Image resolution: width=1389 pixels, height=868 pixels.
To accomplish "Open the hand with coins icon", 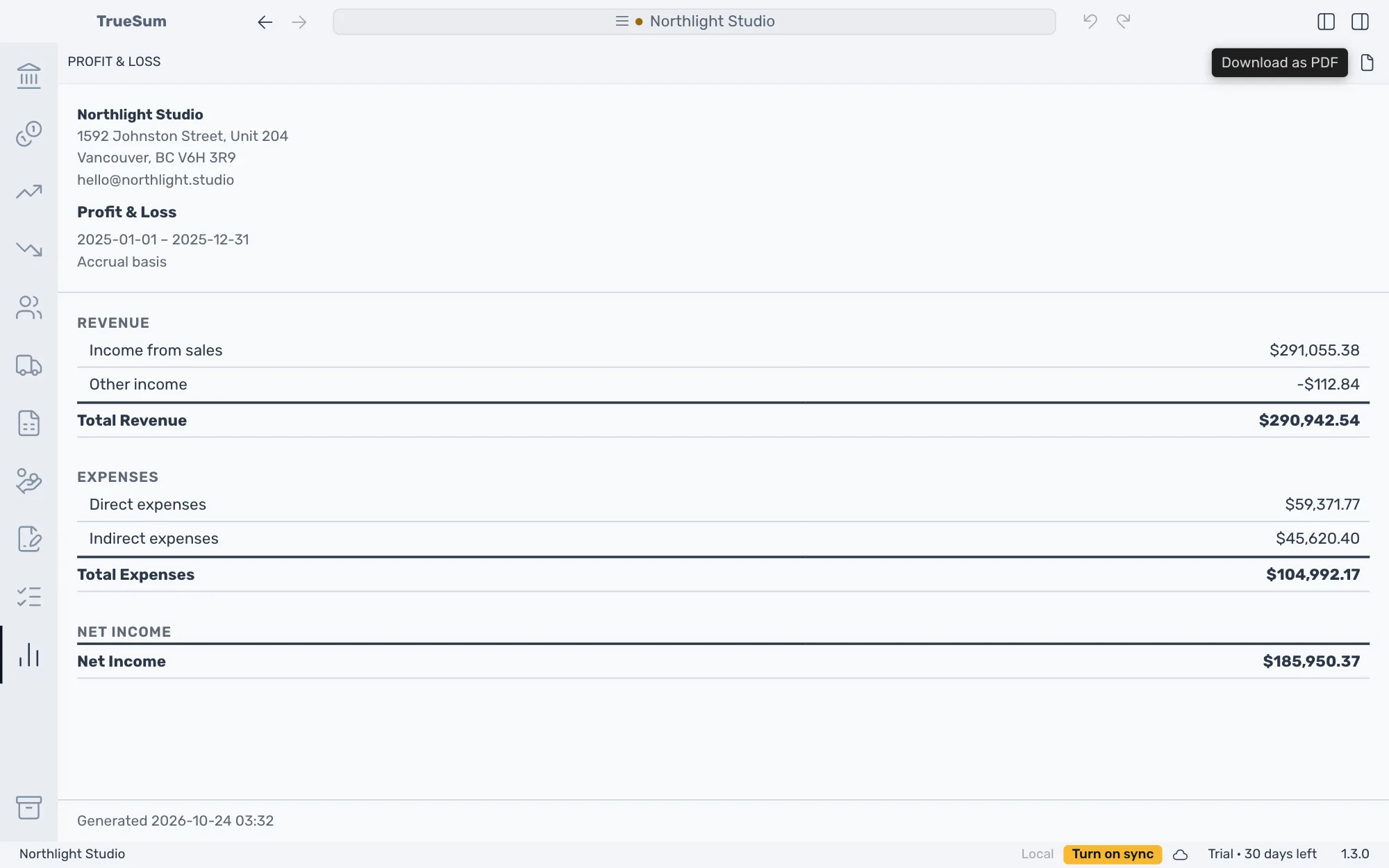I will click(x=28, y=481).
